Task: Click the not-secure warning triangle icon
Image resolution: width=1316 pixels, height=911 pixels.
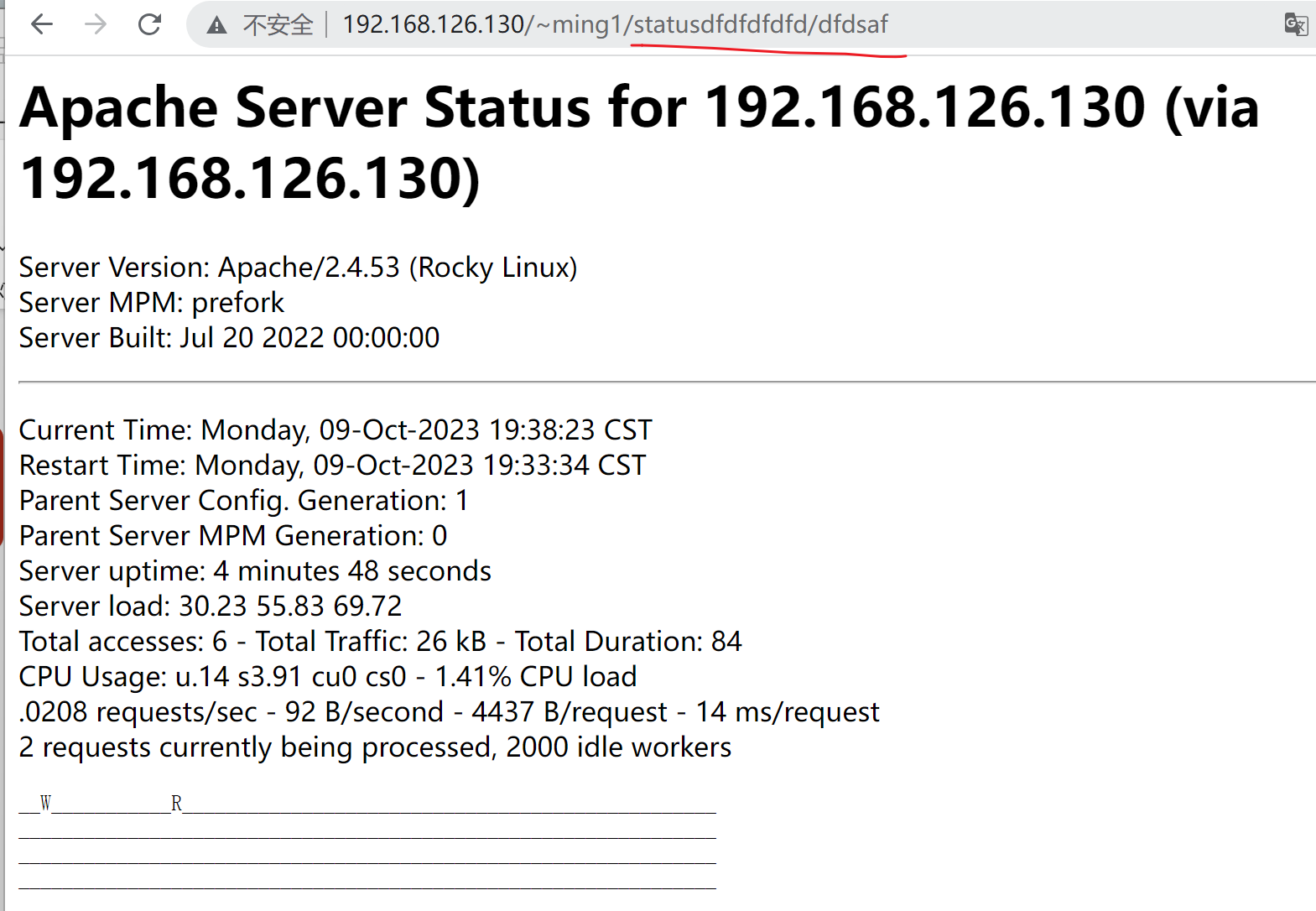Action: tap(217, 25)
